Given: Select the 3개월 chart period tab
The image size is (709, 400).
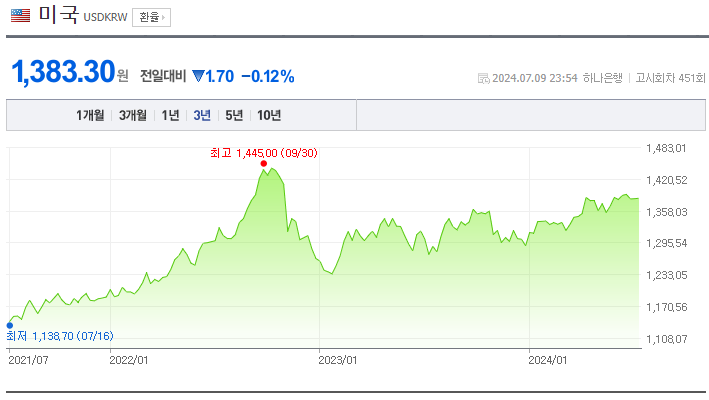Looking at the screenshot, I should point(132,115).
